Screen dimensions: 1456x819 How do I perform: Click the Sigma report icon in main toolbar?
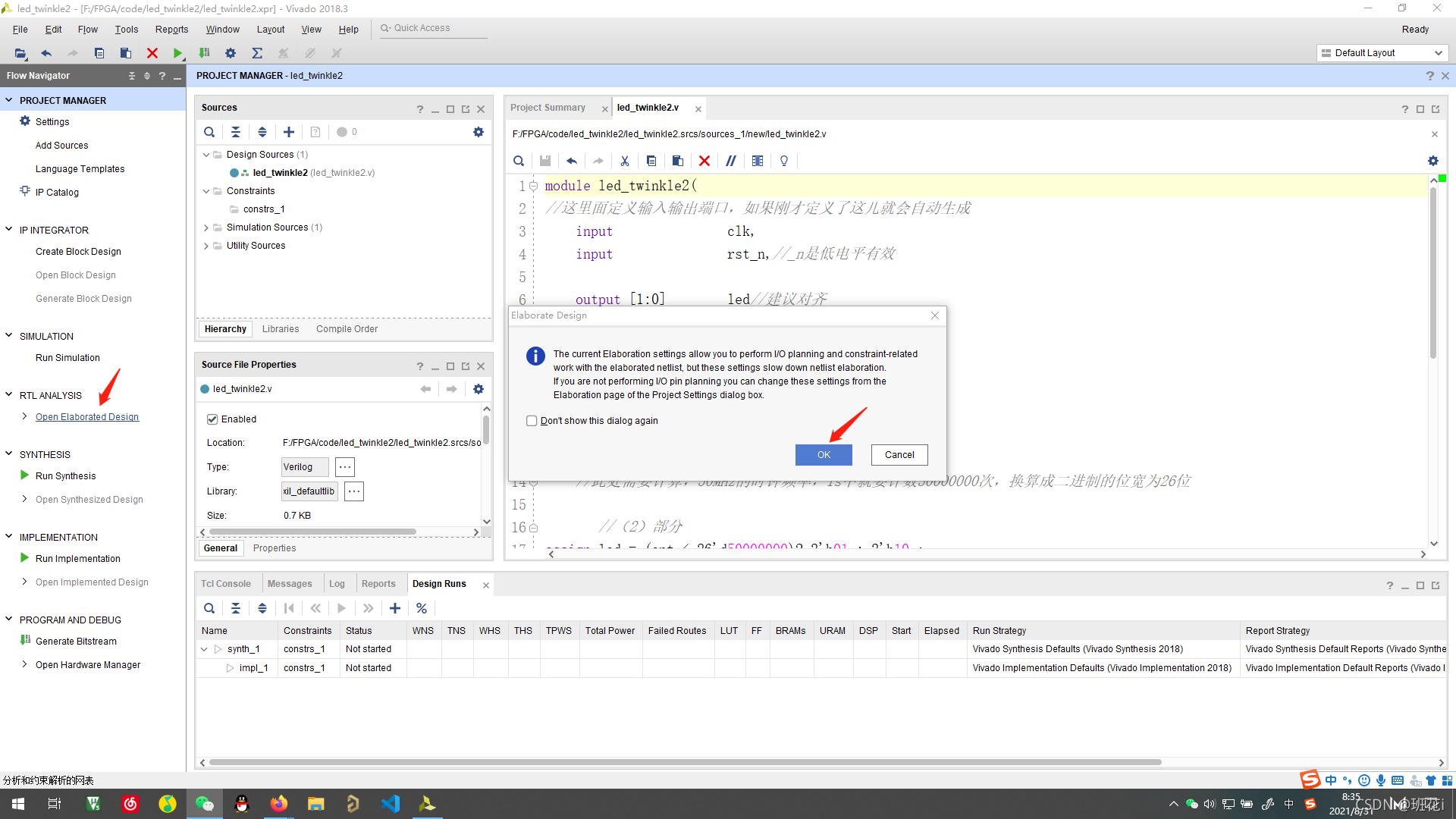pyautogui.click(x=257, y=53)
